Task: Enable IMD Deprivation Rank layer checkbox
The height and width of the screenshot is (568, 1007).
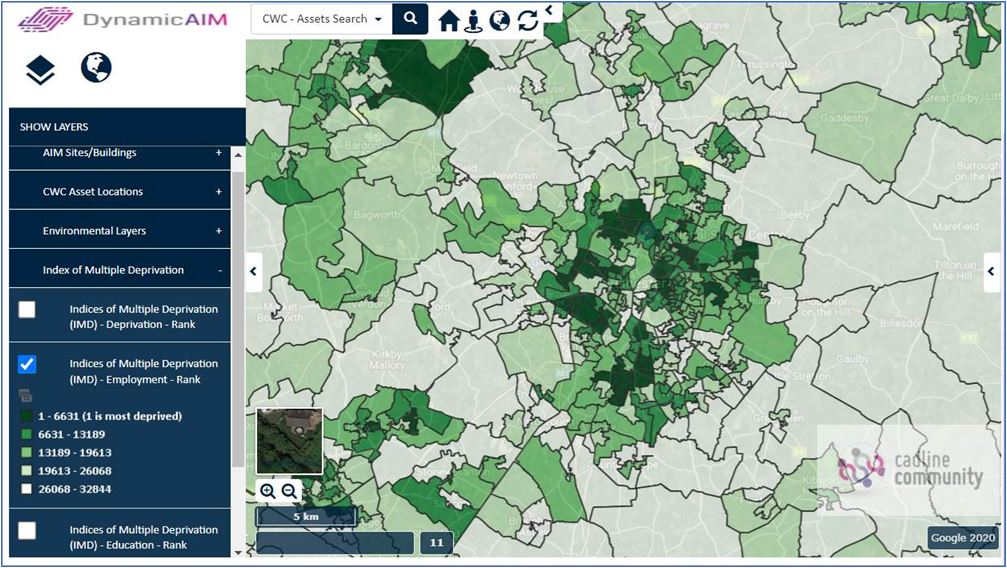Action: pyautogui.click(x=27, y=310)
